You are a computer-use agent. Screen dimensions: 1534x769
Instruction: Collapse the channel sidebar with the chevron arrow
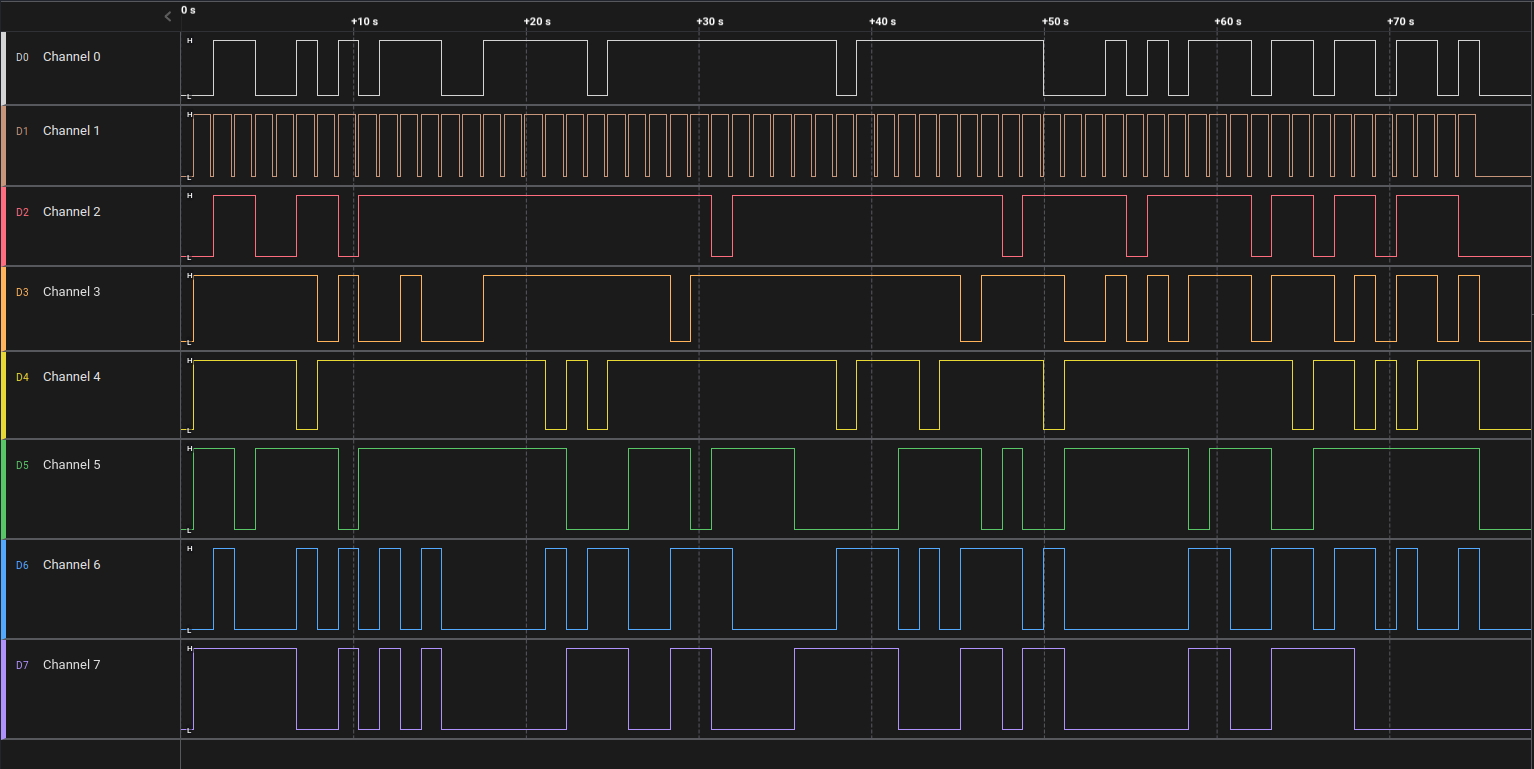pyautogui.click(x=168, y=16)
